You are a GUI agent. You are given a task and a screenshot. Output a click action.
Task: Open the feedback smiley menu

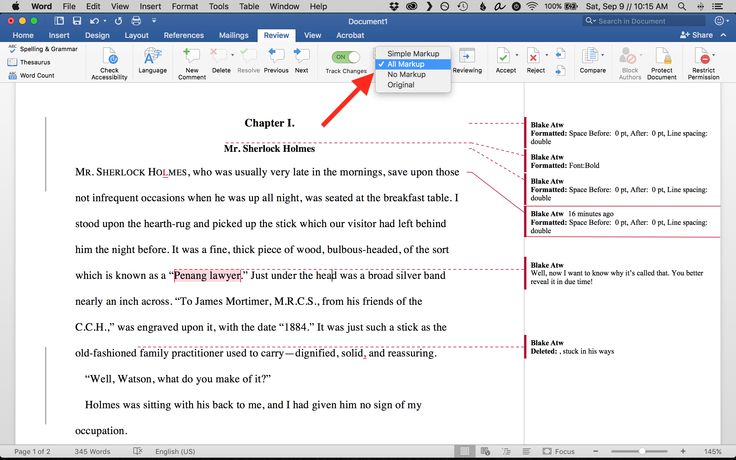tap(719, 21)
